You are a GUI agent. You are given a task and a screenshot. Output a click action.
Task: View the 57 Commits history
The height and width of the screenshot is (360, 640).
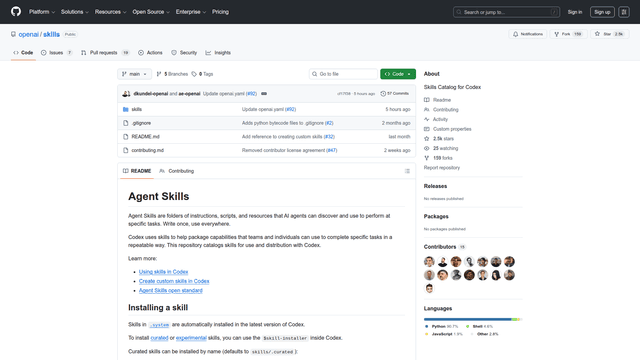click(395, 93)
